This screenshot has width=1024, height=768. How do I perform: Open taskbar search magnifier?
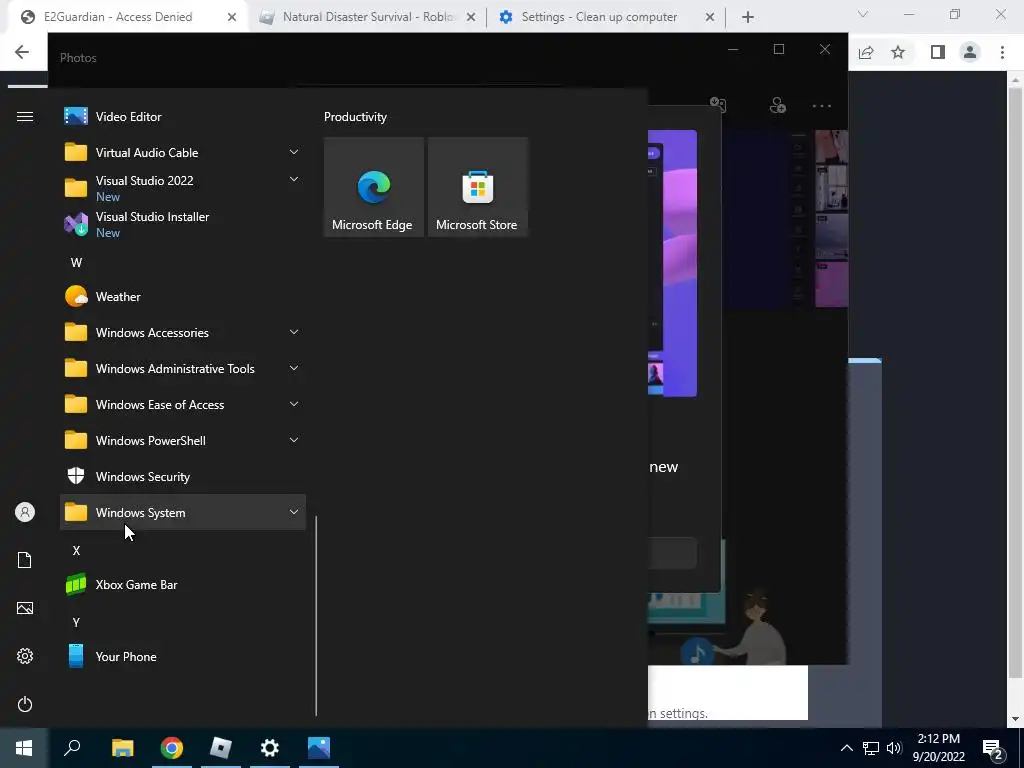pyautogui.click(x=72, y=748)
